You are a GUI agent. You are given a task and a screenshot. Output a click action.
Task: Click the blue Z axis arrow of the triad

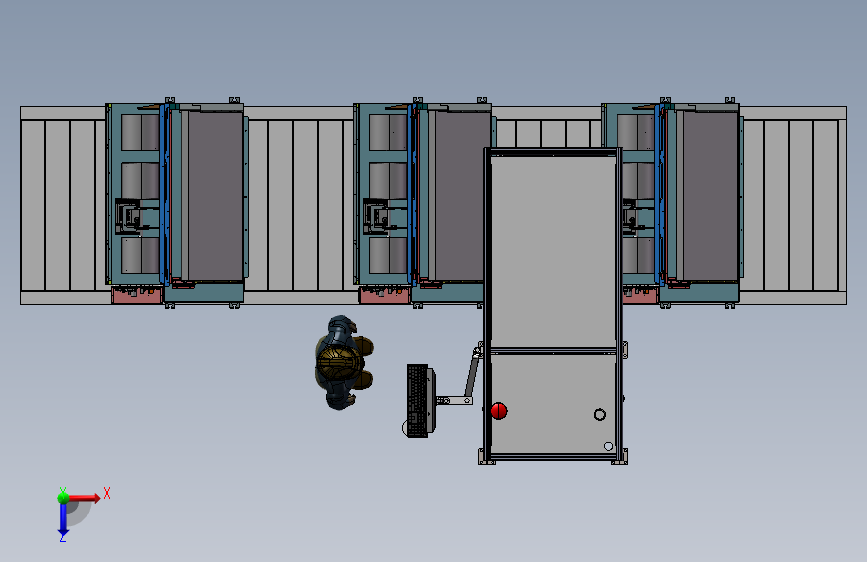tap(63, 520)
